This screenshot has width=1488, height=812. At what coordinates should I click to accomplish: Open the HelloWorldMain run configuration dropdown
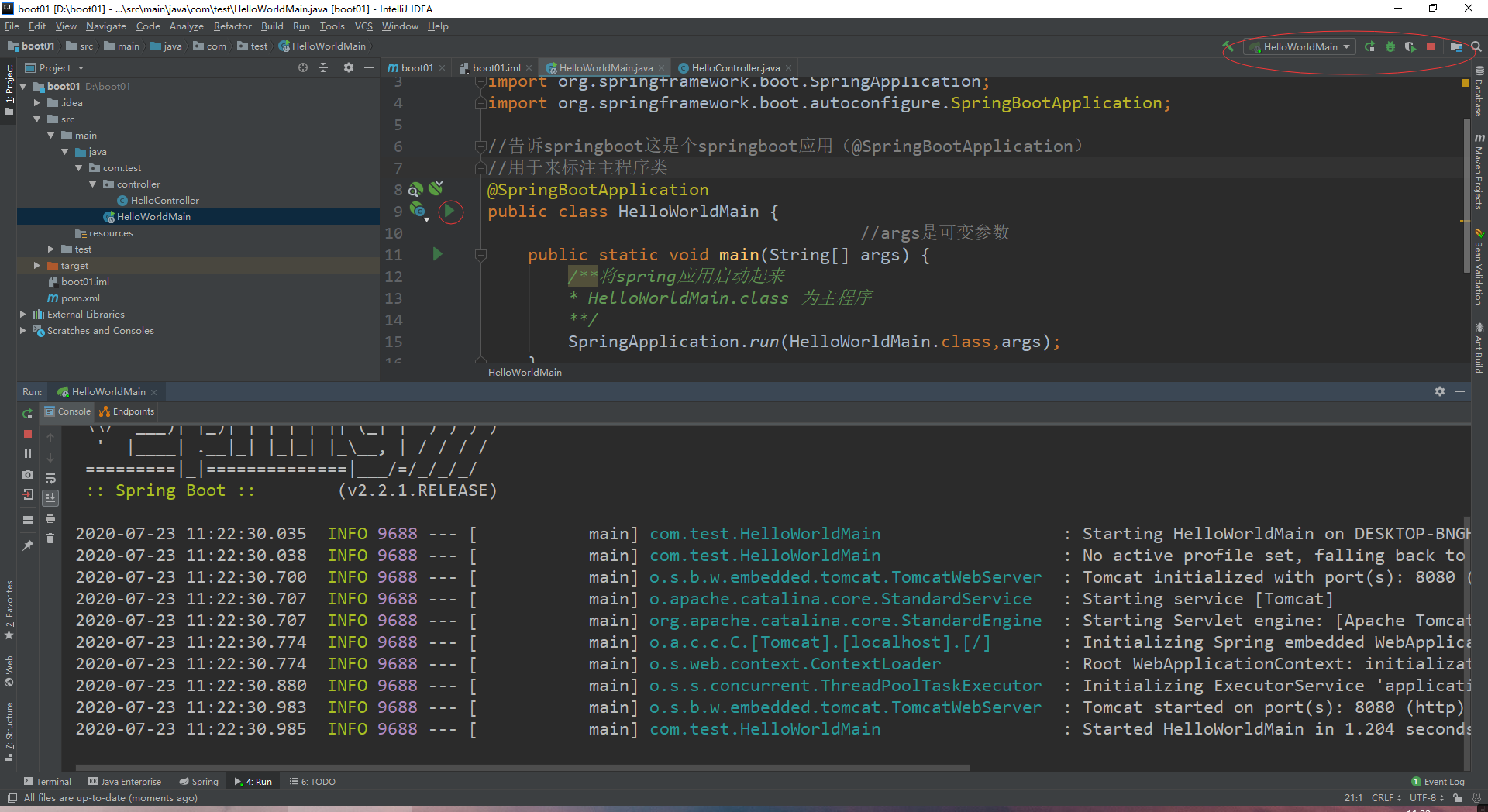1300,46
